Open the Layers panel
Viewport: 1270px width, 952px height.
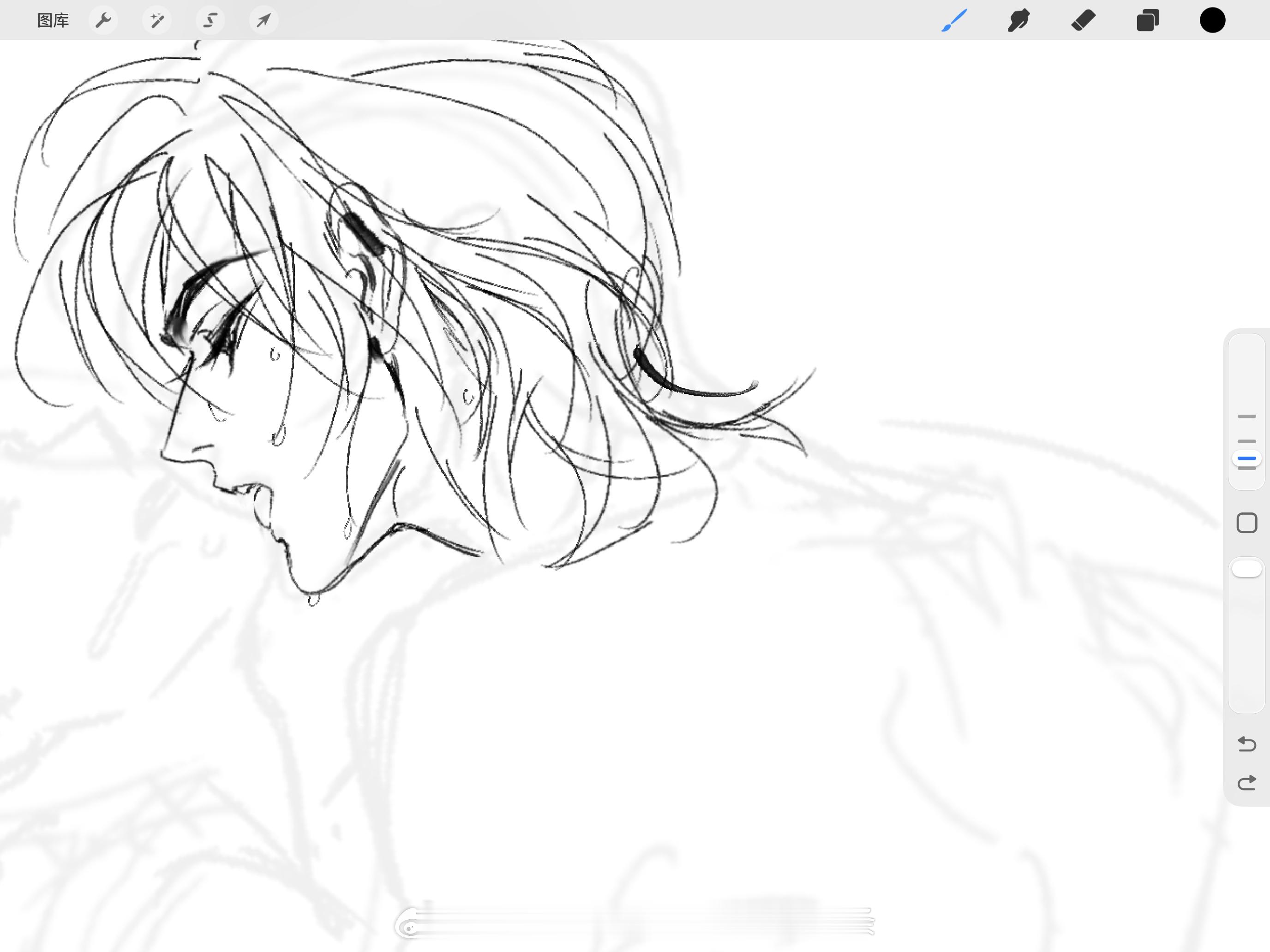coord(1148,21)
